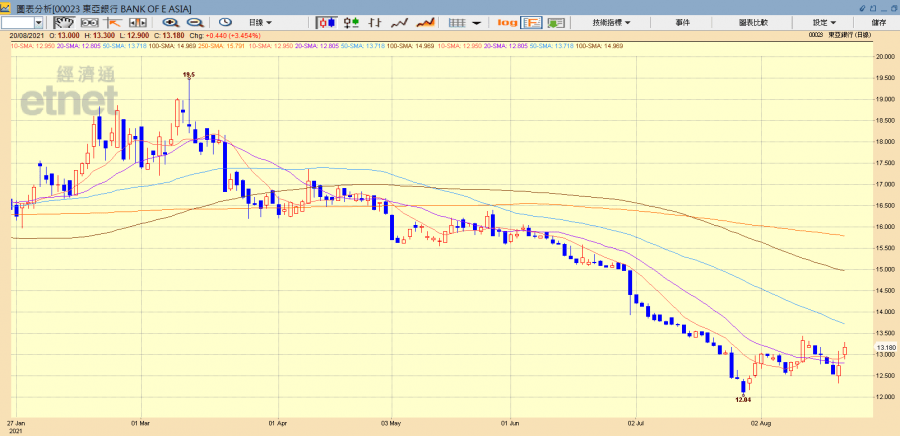
Task: Open the stock code combo box arrow
Action: [38, 22]
